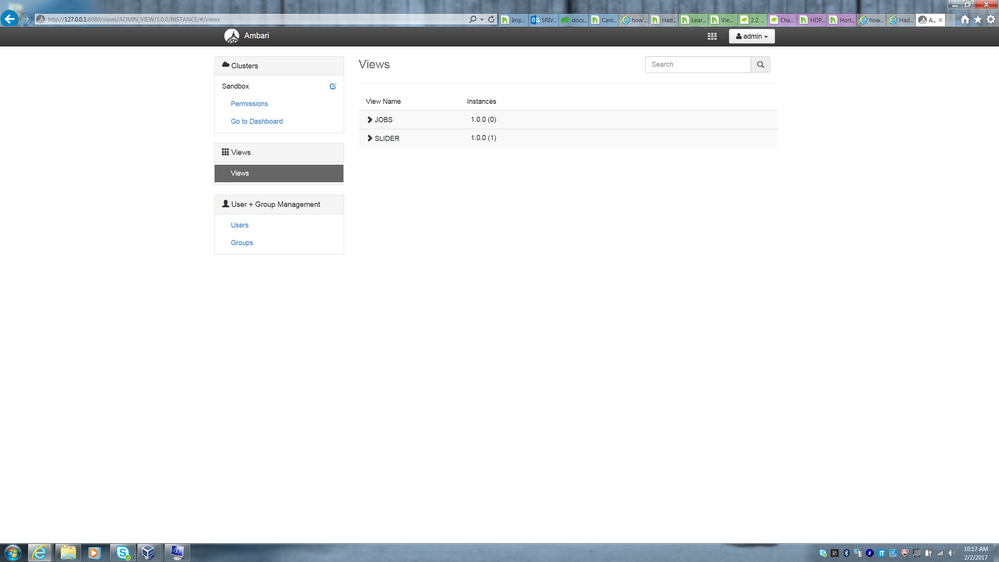The height and width of the screenshot is (562, 999).
Task: Click the 1.0.0 (1) instances value
Action: 484,138
